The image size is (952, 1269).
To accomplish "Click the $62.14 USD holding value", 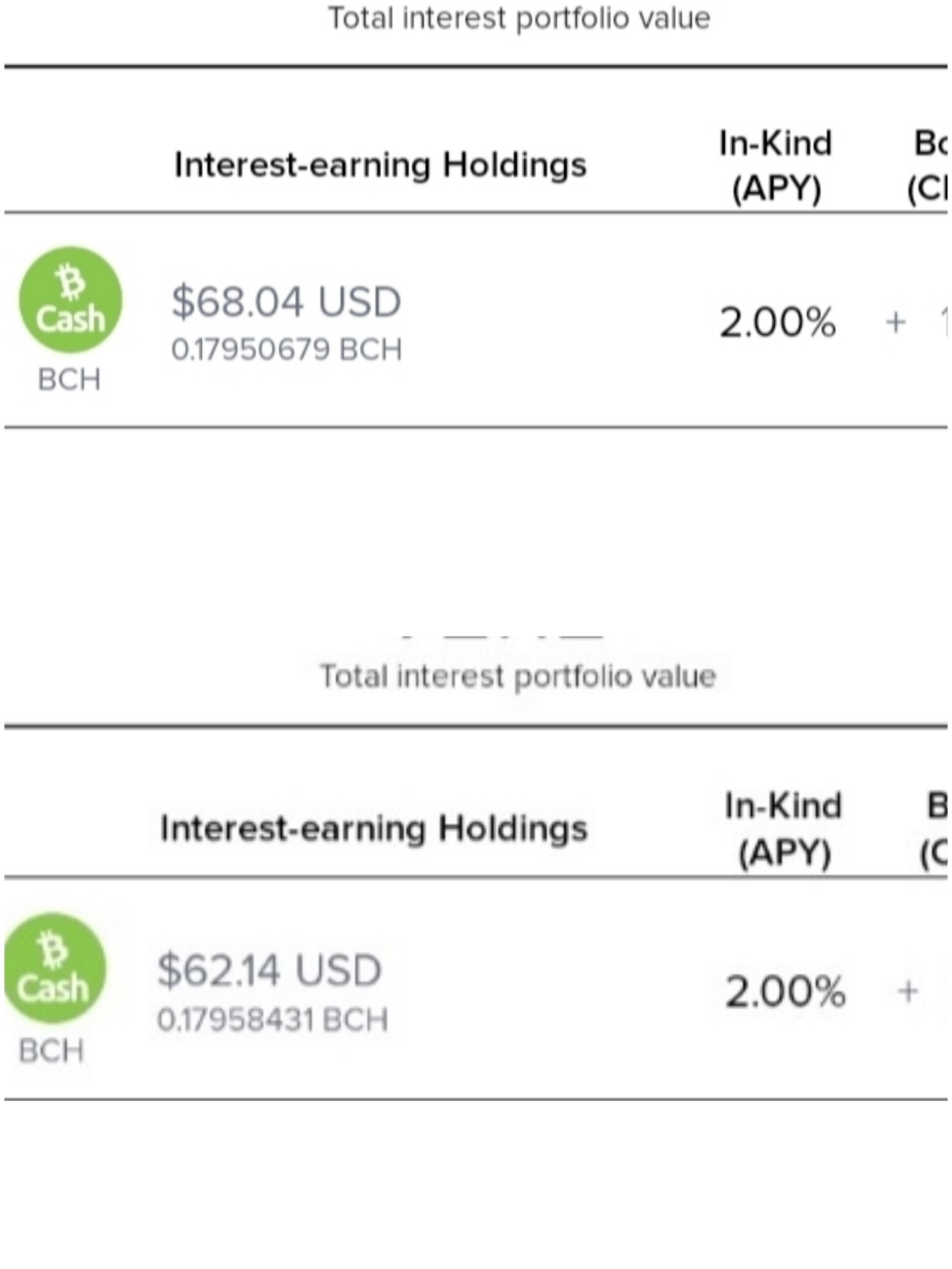I will pos(270,970).
